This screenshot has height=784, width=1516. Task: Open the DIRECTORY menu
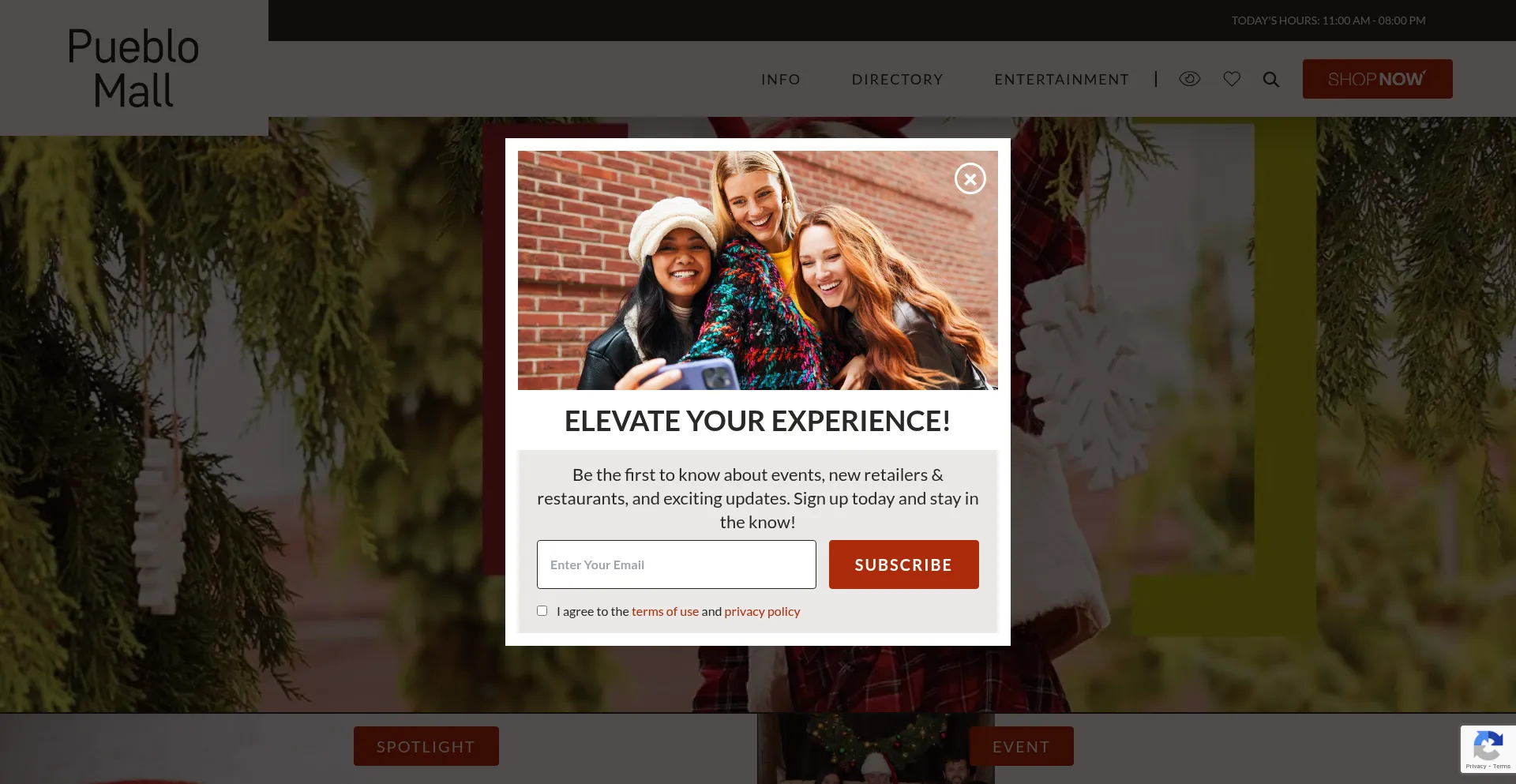point(897,79)
